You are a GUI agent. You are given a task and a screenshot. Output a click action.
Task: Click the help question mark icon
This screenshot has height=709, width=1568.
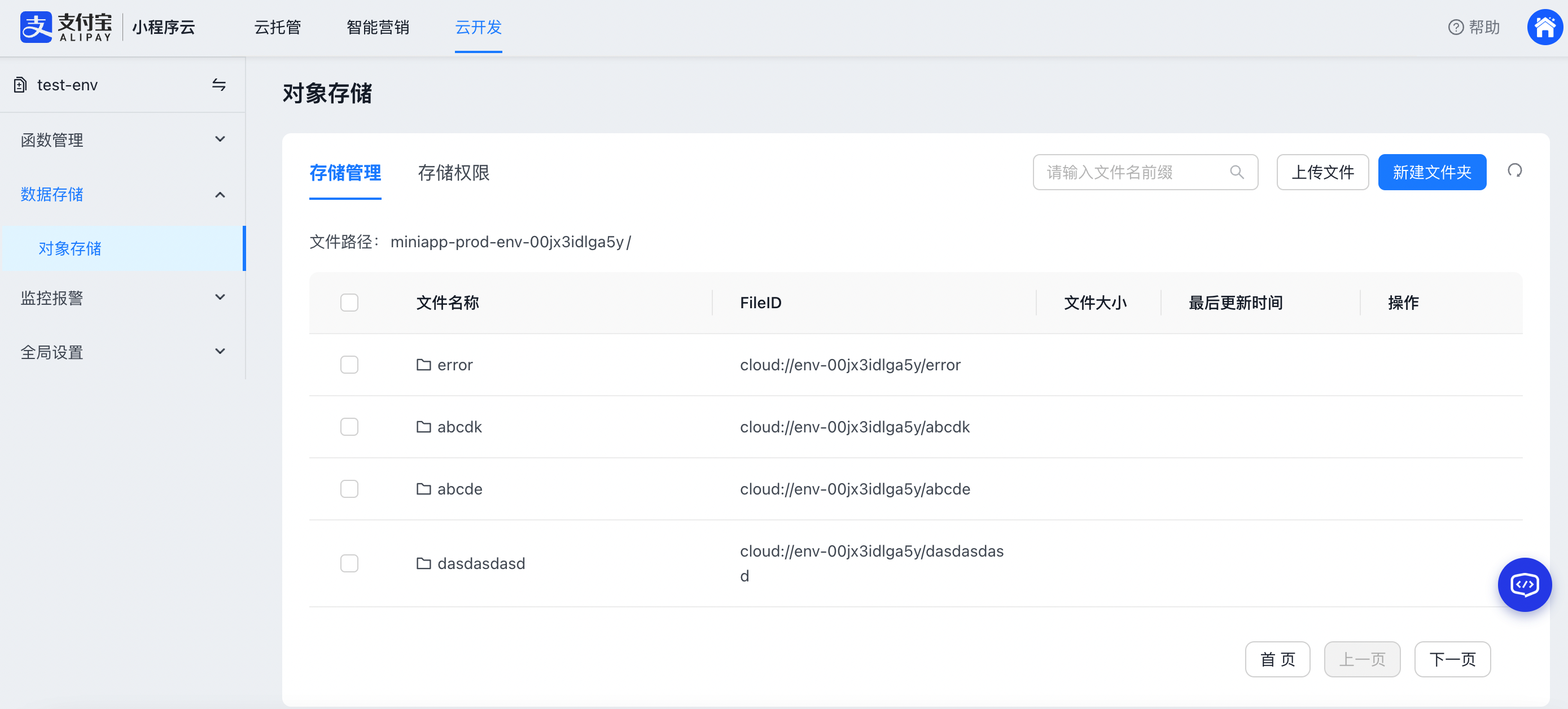point(1455,28)
